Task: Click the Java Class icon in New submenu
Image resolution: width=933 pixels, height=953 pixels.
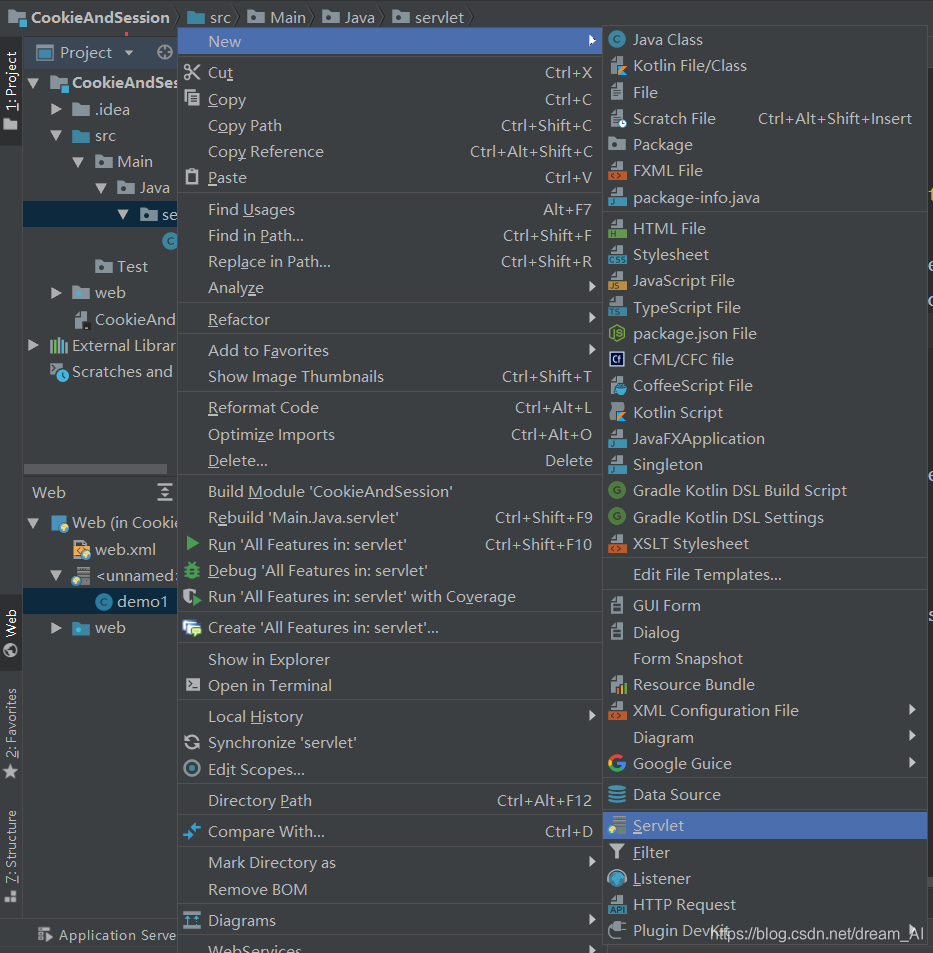Action: (x=617, y=40)
